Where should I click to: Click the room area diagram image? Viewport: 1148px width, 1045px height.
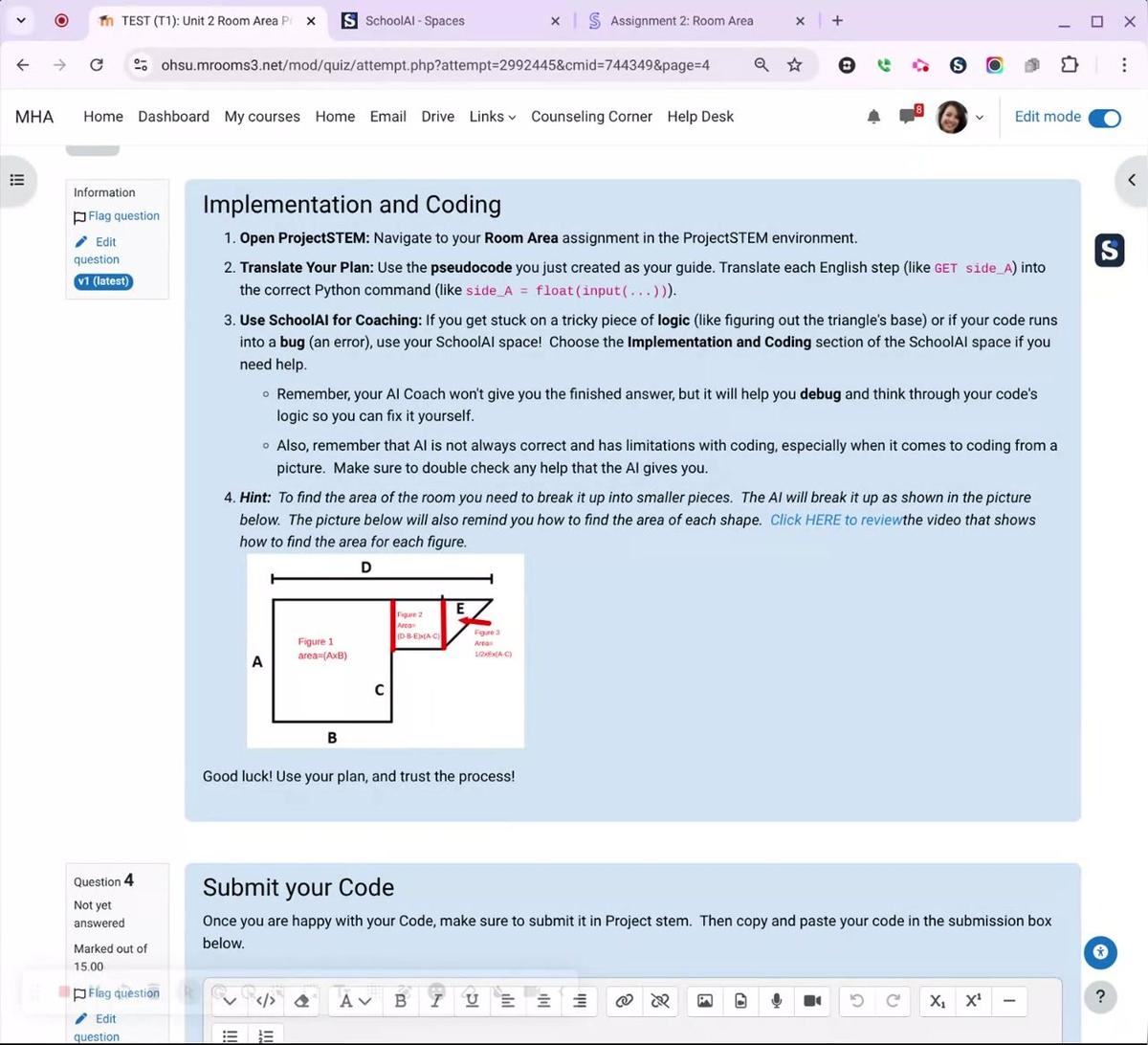point(385,651)
